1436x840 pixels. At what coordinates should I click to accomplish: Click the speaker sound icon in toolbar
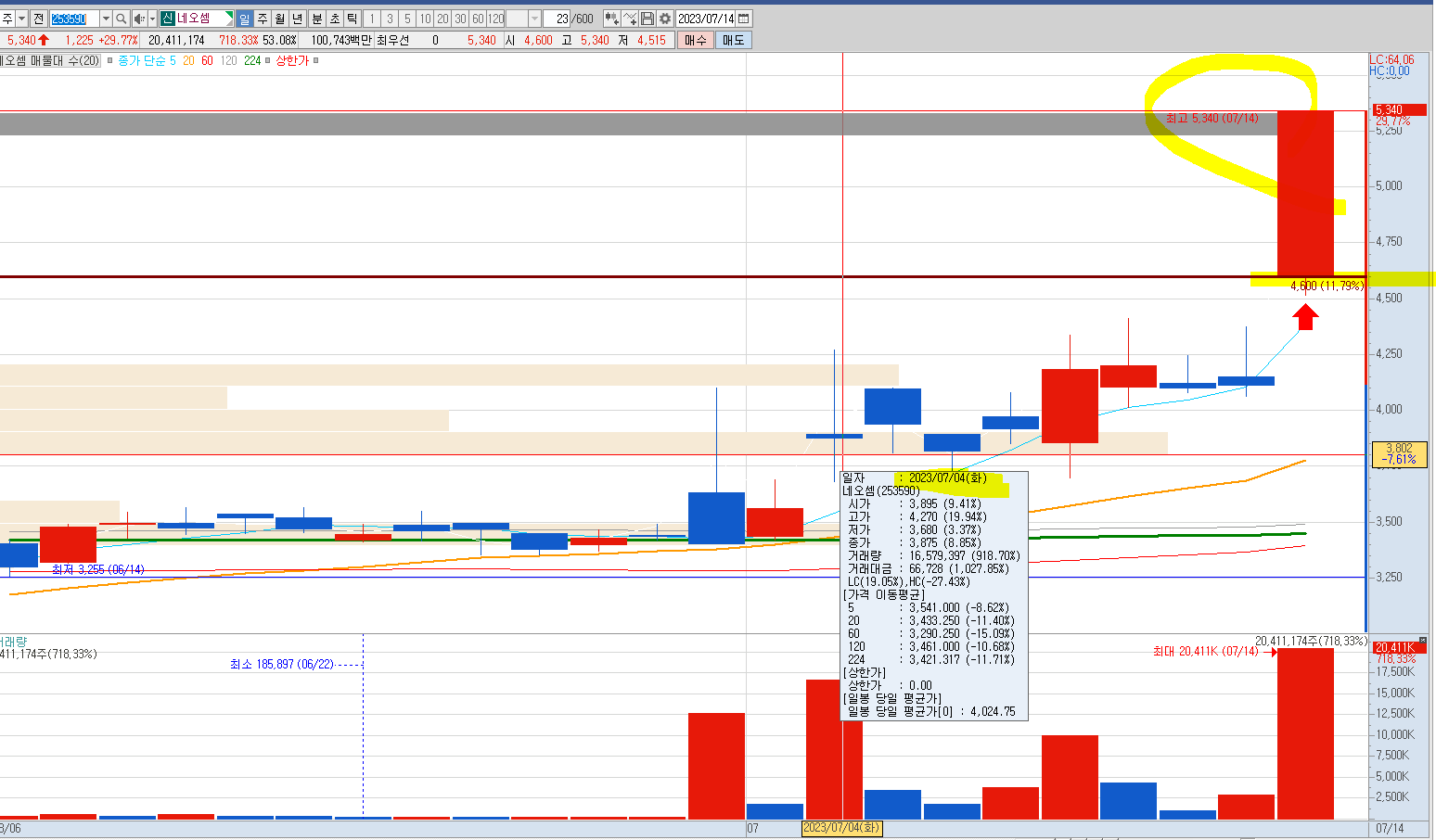139,19
